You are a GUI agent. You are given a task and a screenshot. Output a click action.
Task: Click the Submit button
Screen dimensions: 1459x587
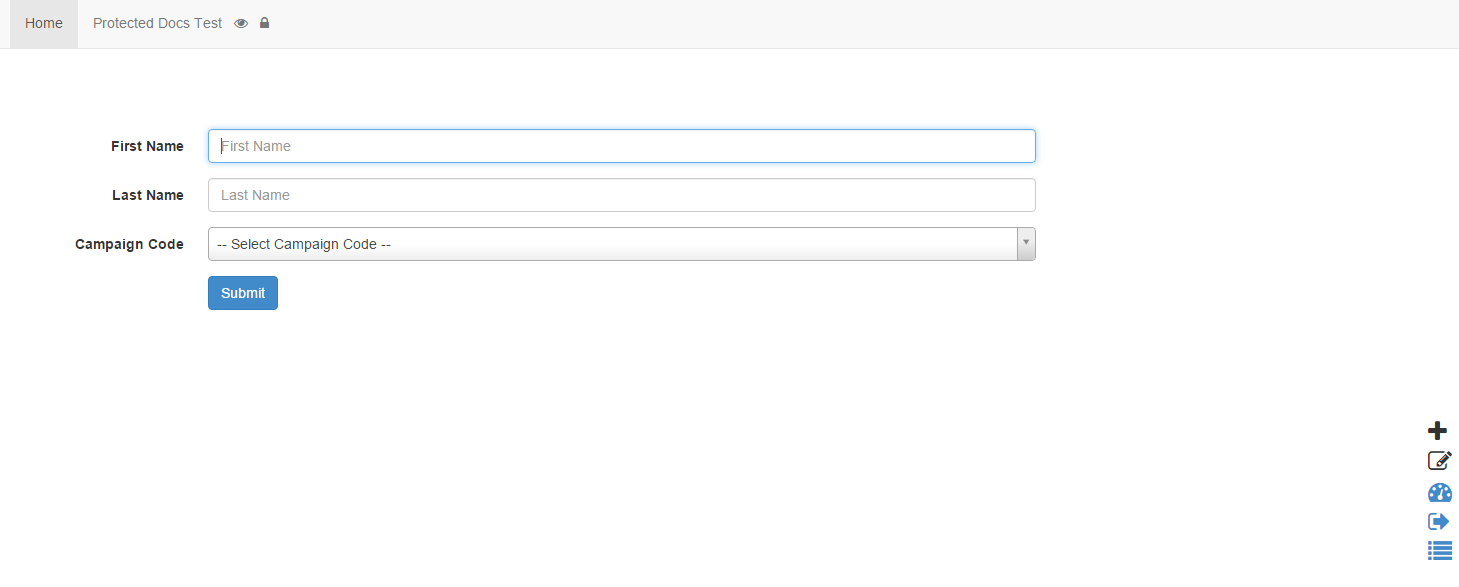[x=242, y=292]
